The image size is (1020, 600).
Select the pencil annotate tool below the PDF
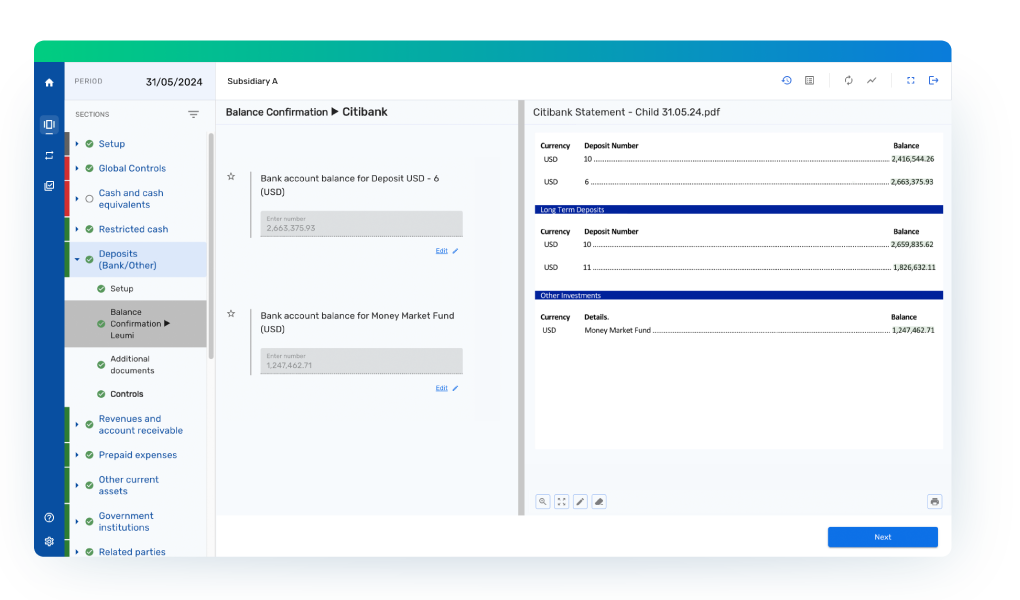(580, 502)
